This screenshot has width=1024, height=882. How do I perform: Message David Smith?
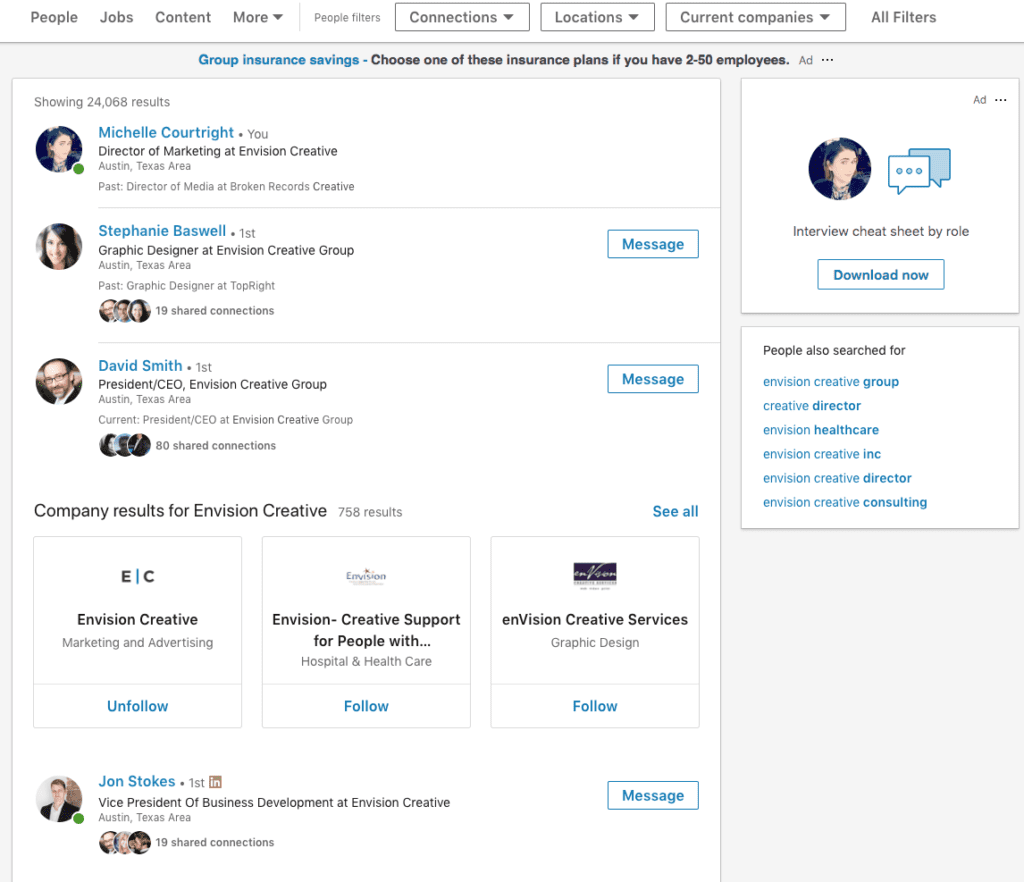pos(652,379)
